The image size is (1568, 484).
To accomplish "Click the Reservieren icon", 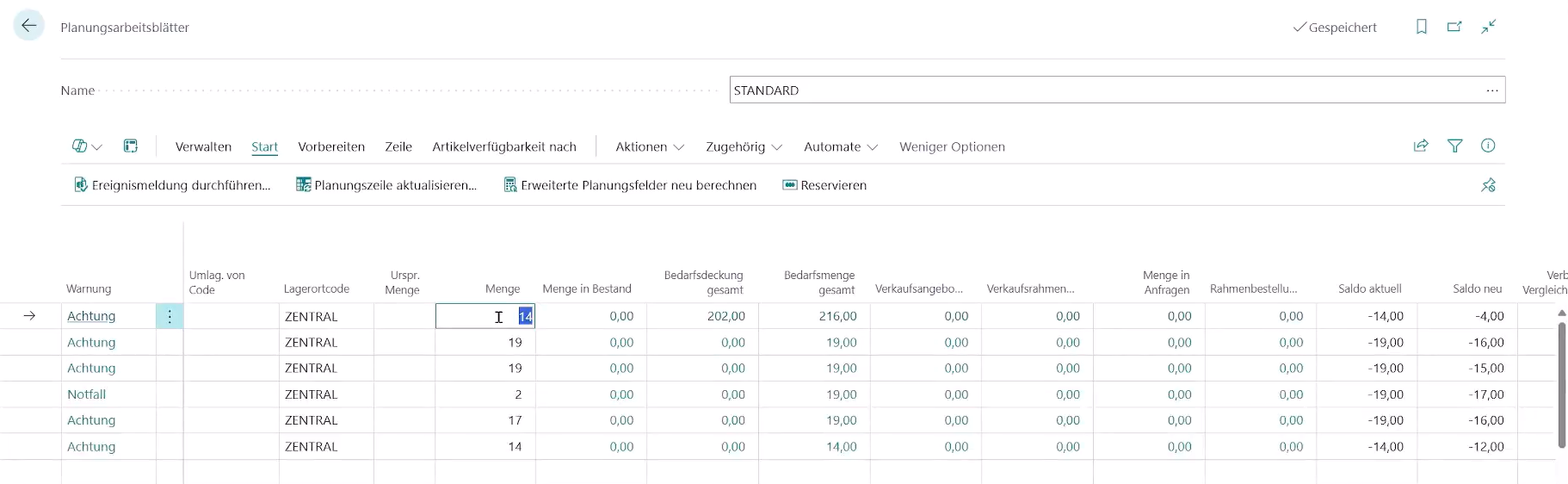I will [789, 185].
